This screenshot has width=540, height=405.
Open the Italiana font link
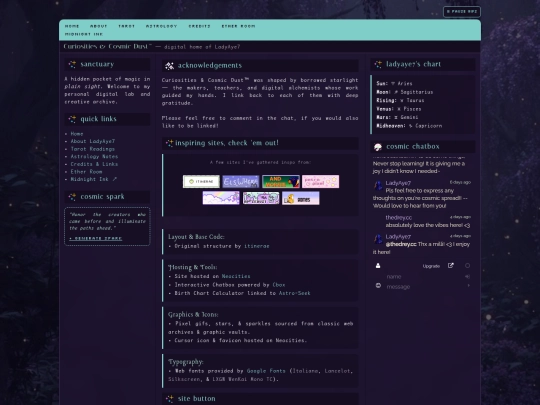pyautogui.click(x=305, y=371)
